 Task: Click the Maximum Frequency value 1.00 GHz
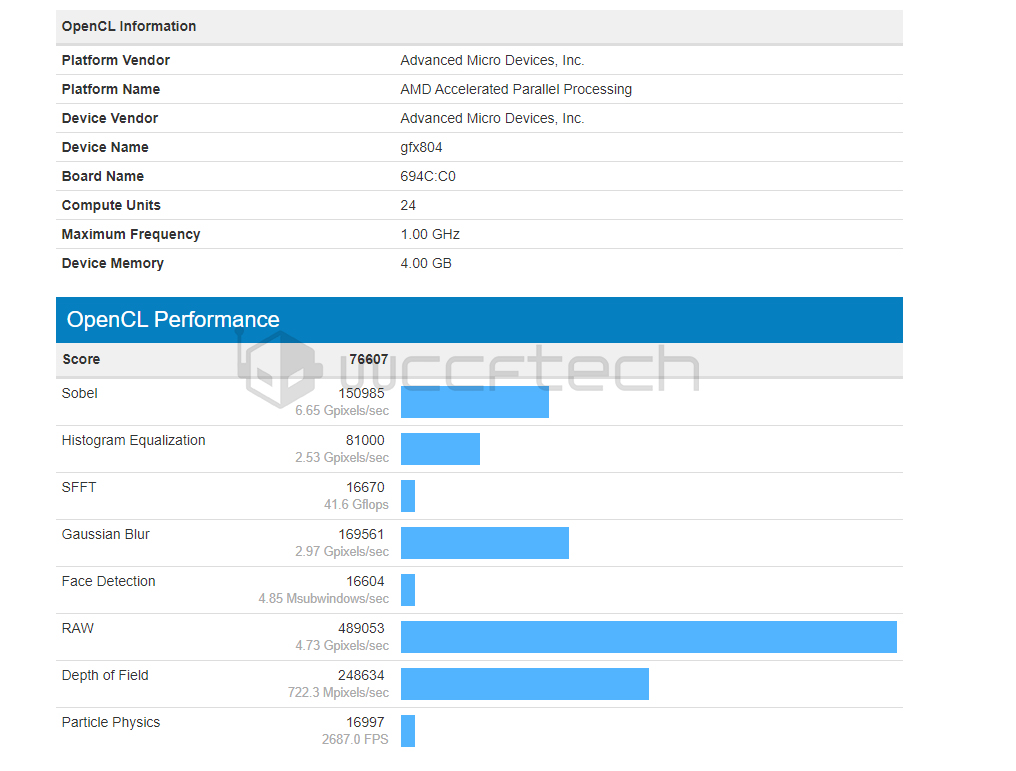(x=430, y=235)
